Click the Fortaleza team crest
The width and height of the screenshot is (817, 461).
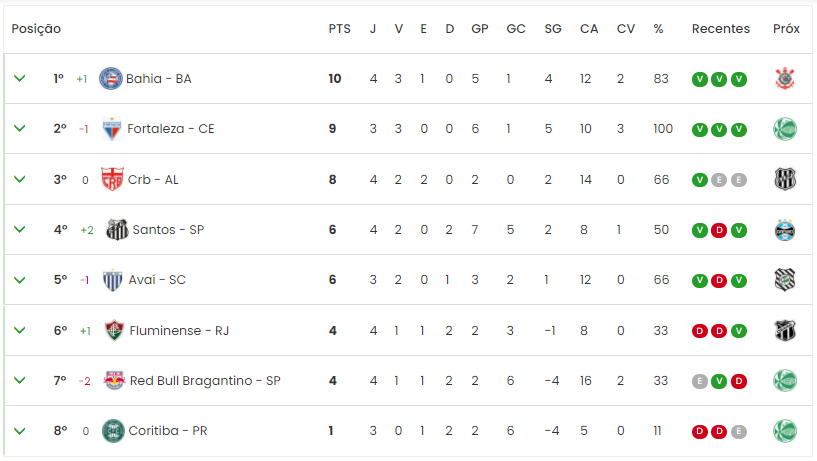click(x=112, y=129)
